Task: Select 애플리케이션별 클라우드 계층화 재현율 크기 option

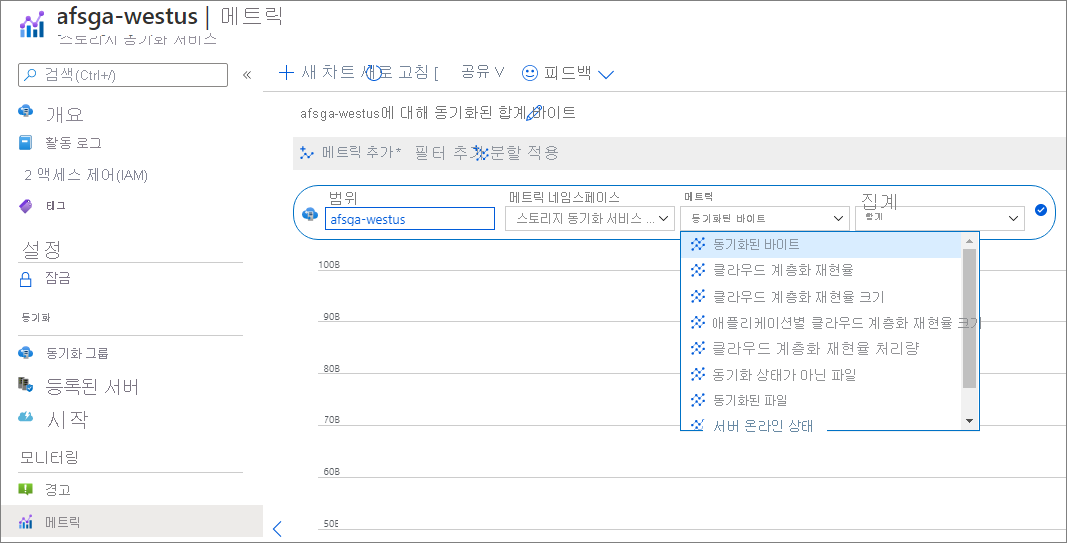Action: click(821, 323)
